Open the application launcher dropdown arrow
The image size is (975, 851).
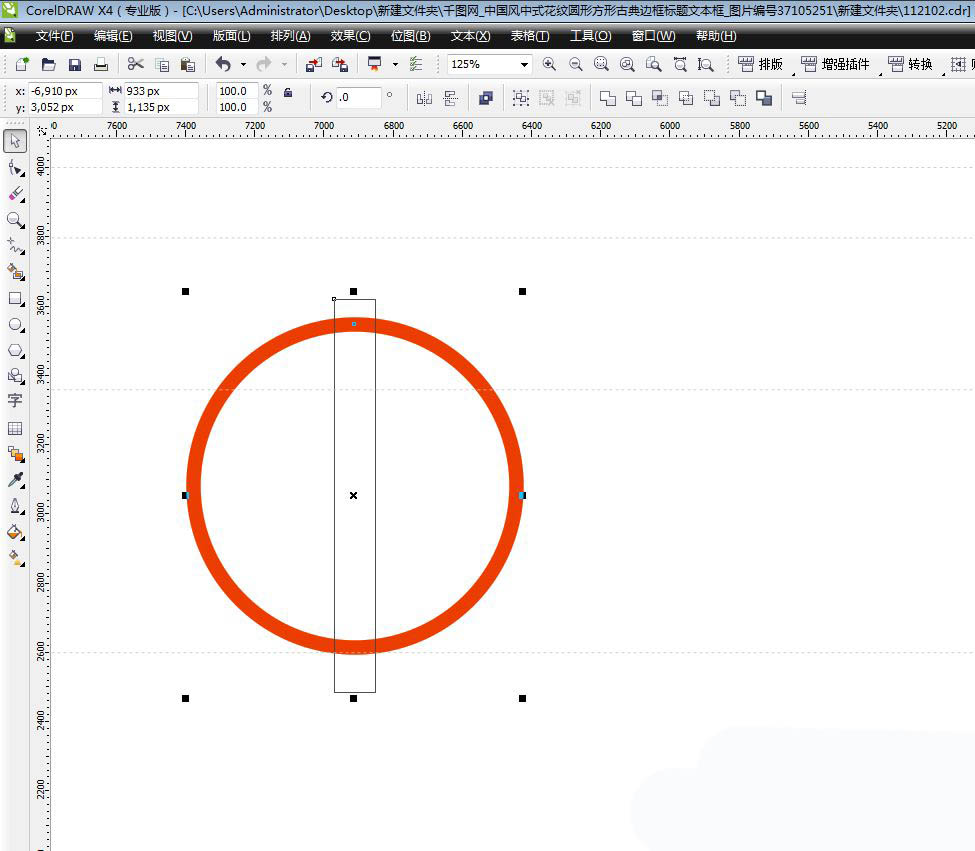point(395,65)
